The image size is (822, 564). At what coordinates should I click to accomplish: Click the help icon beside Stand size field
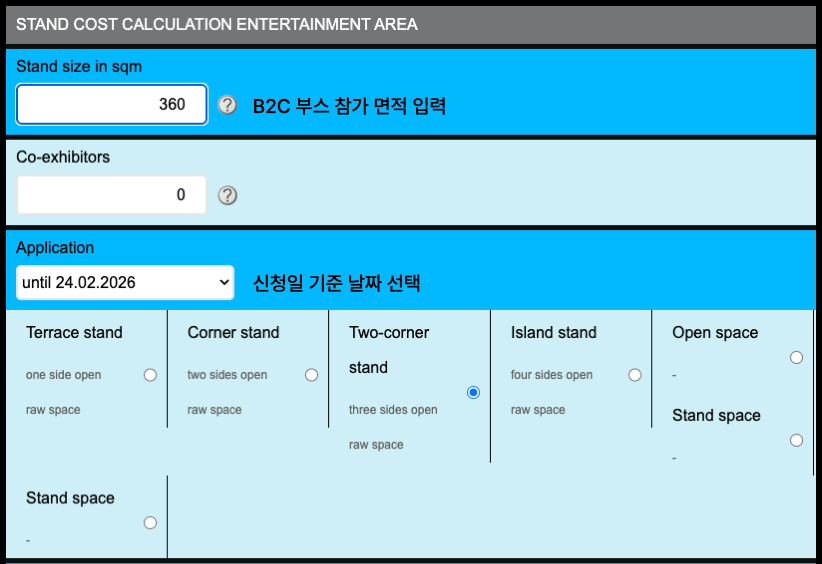[227, 105]
